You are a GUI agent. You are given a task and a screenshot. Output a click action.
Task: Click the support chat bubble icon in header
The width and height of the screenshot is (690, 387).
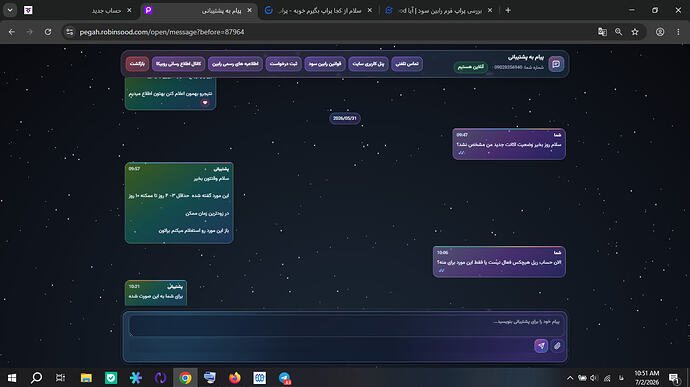coord(556,64)
